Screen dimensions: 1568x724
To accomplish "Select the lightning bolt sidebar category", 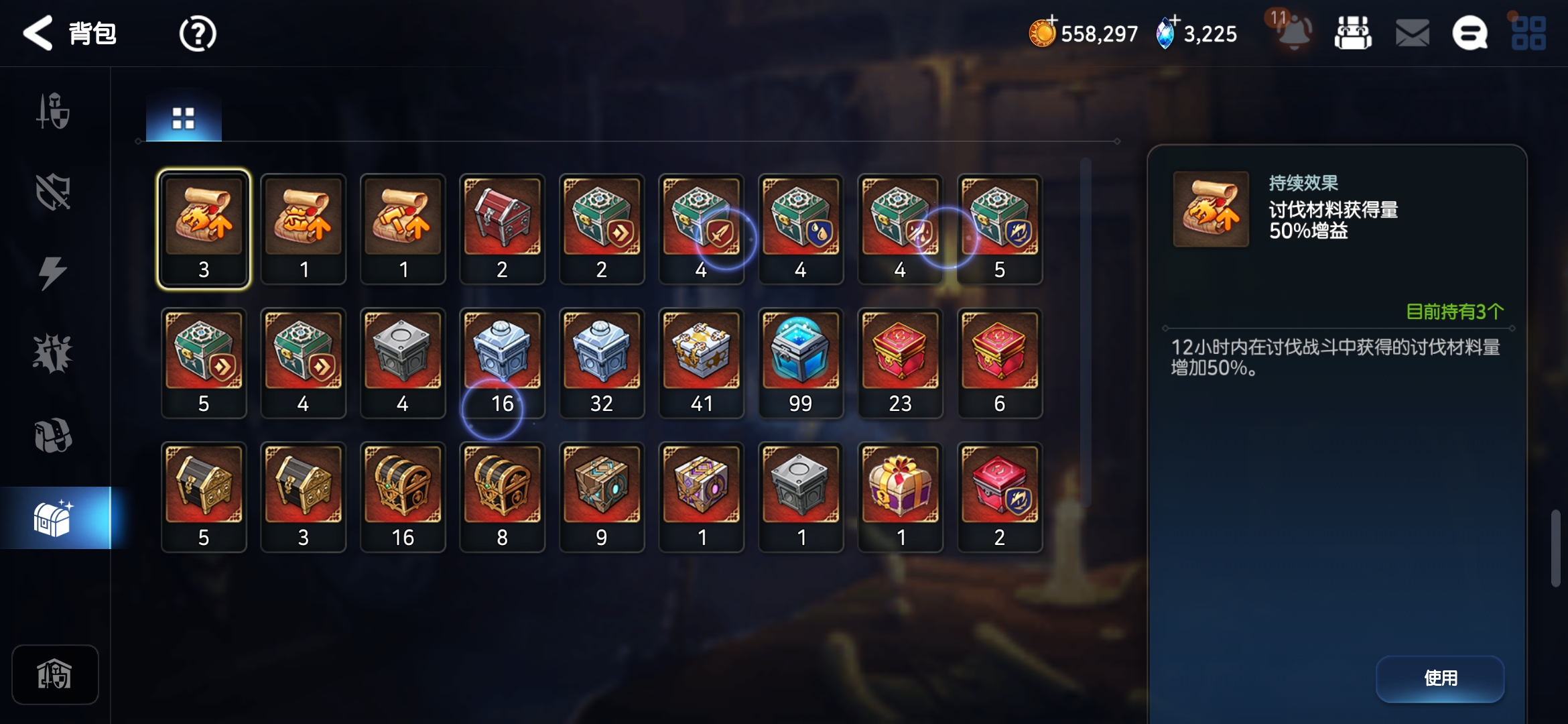I will (x=52, y=273).
